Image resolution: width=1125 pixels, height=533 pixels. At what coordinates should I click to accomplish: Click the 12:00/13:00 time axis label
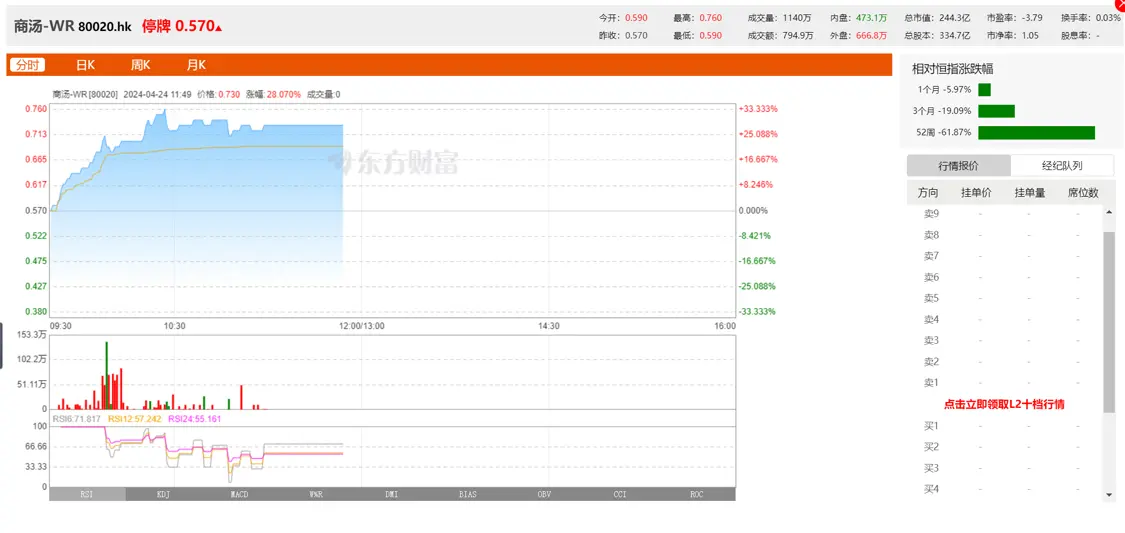[362, 326]
